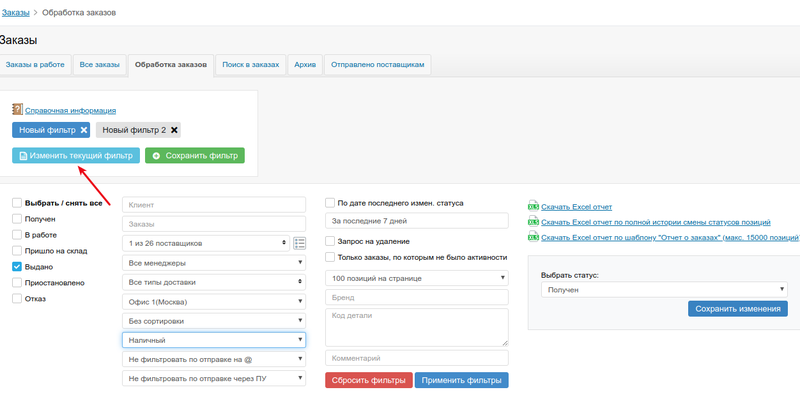This screenshot has width=800, height=406.
Task: Open the Офис 1(Москва) dropdown
Action: point(214,301)
